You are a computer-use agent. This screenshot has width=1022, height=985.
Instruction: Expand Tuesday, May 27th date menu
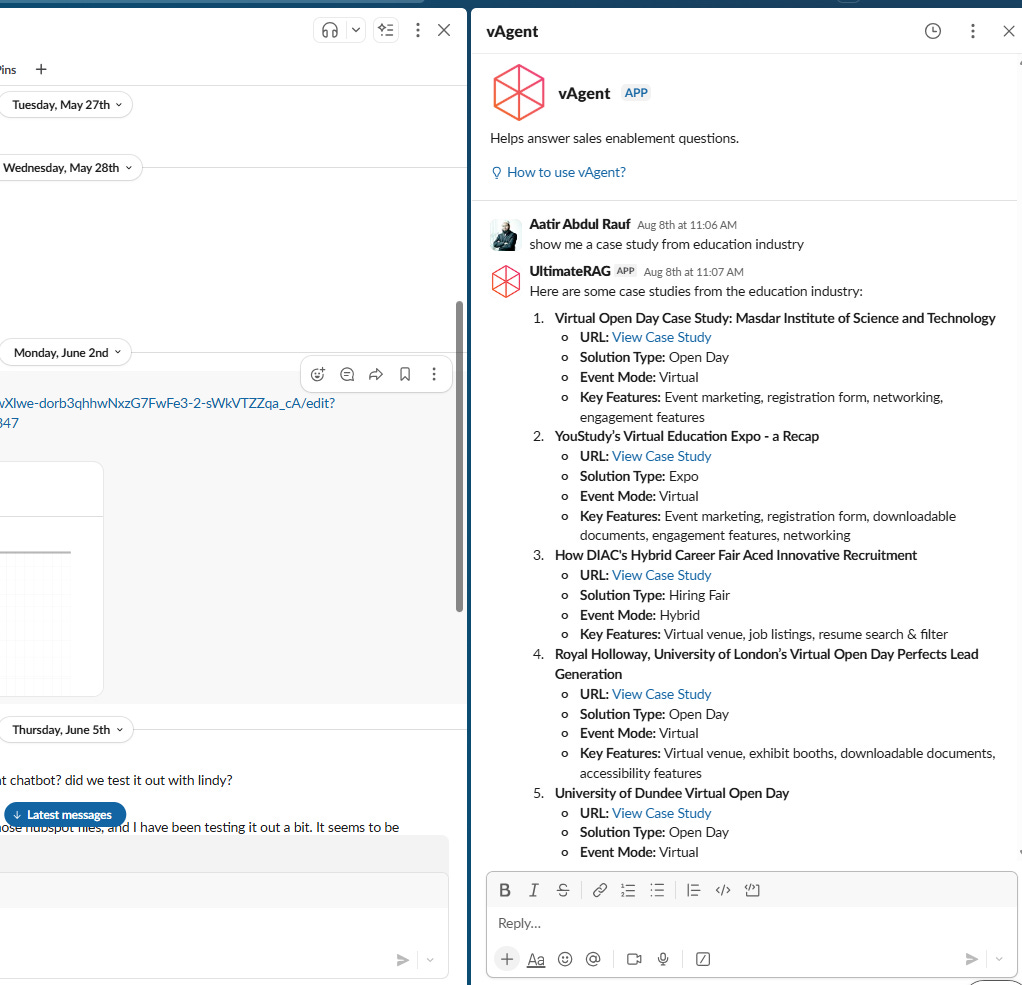(66, 105)
